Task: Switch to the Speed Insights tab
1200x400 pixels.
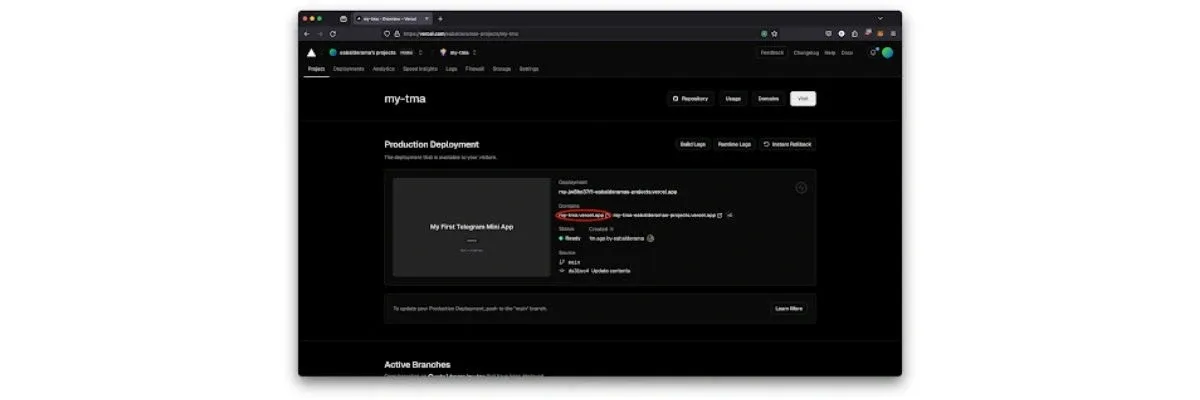Action: tap(420, 69)
